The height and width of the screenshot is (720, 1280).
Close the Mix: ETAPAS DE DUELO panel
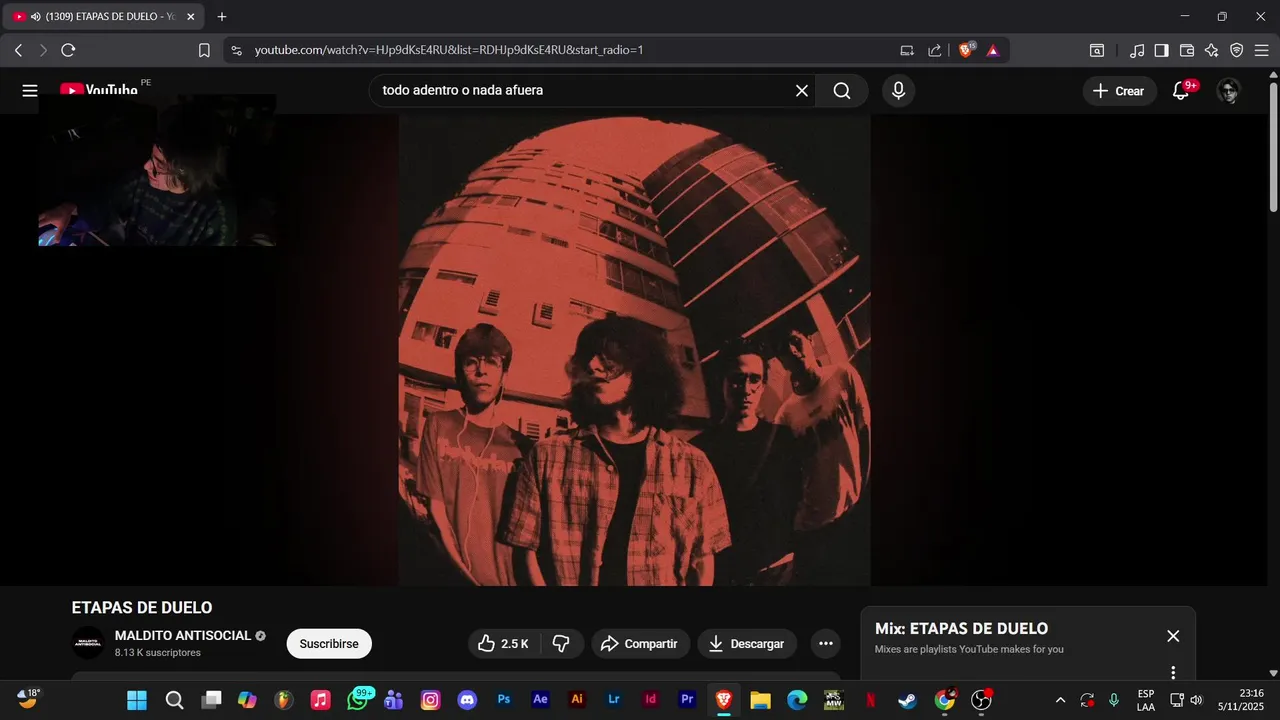(x=1173, y=636)
